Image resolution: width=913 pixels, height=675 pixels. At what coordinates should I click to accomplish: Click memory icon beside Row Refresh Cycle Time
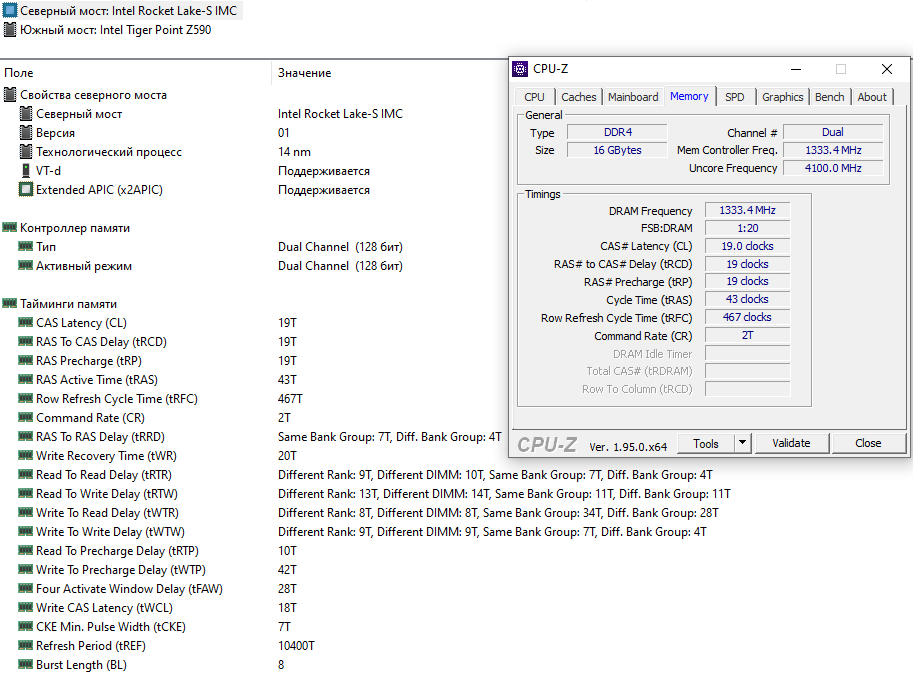click(26, 398)
